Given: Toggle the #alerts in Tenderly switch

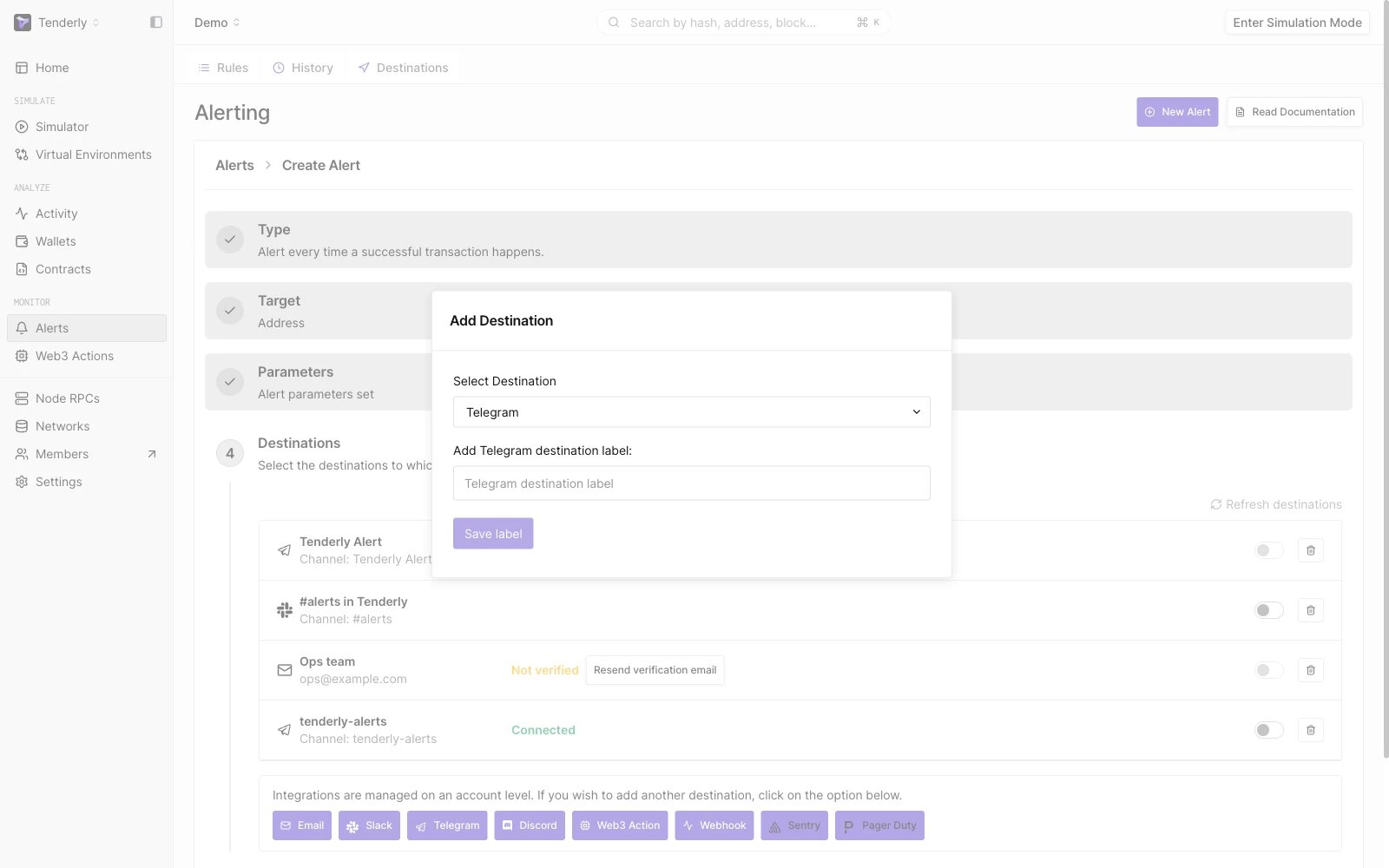Looking at the screenshot, I should tap(1269, 610).
